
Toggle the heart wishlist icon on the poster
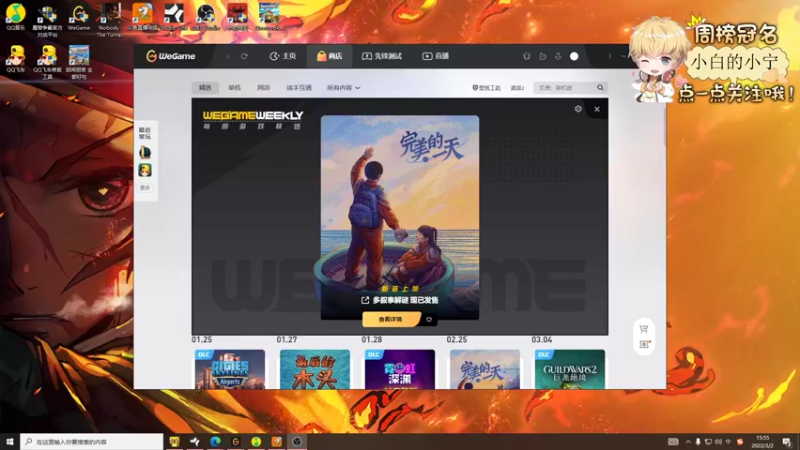[429, 319]
